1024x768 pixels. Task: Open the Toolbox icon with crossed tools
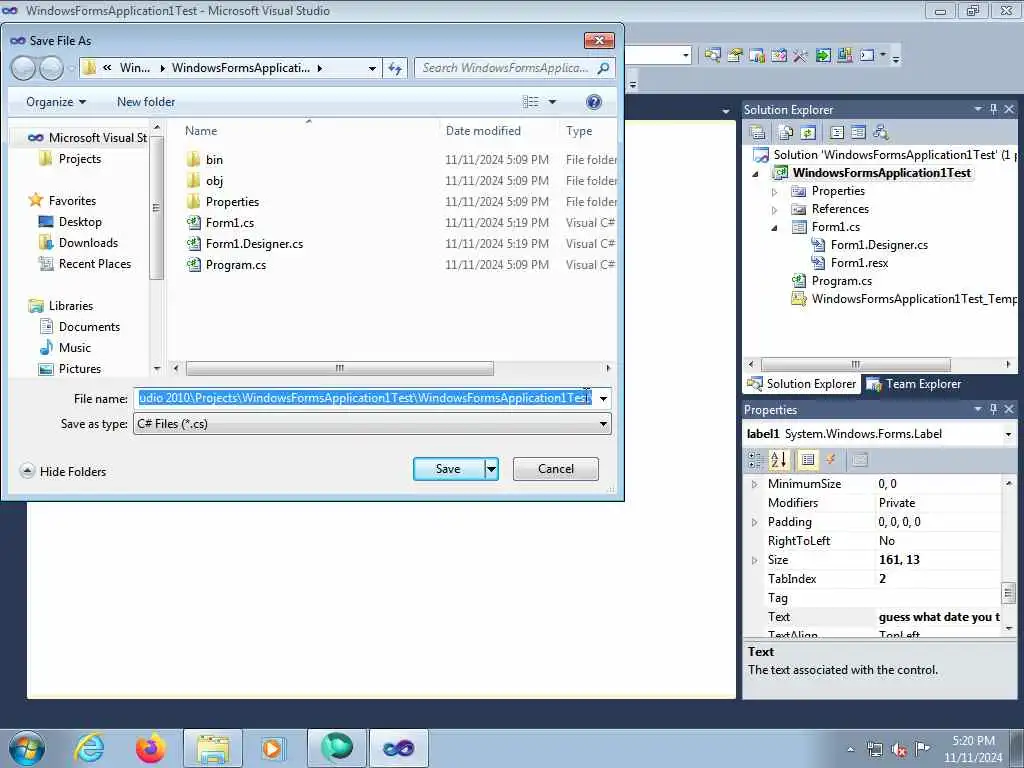click(801, 56)
